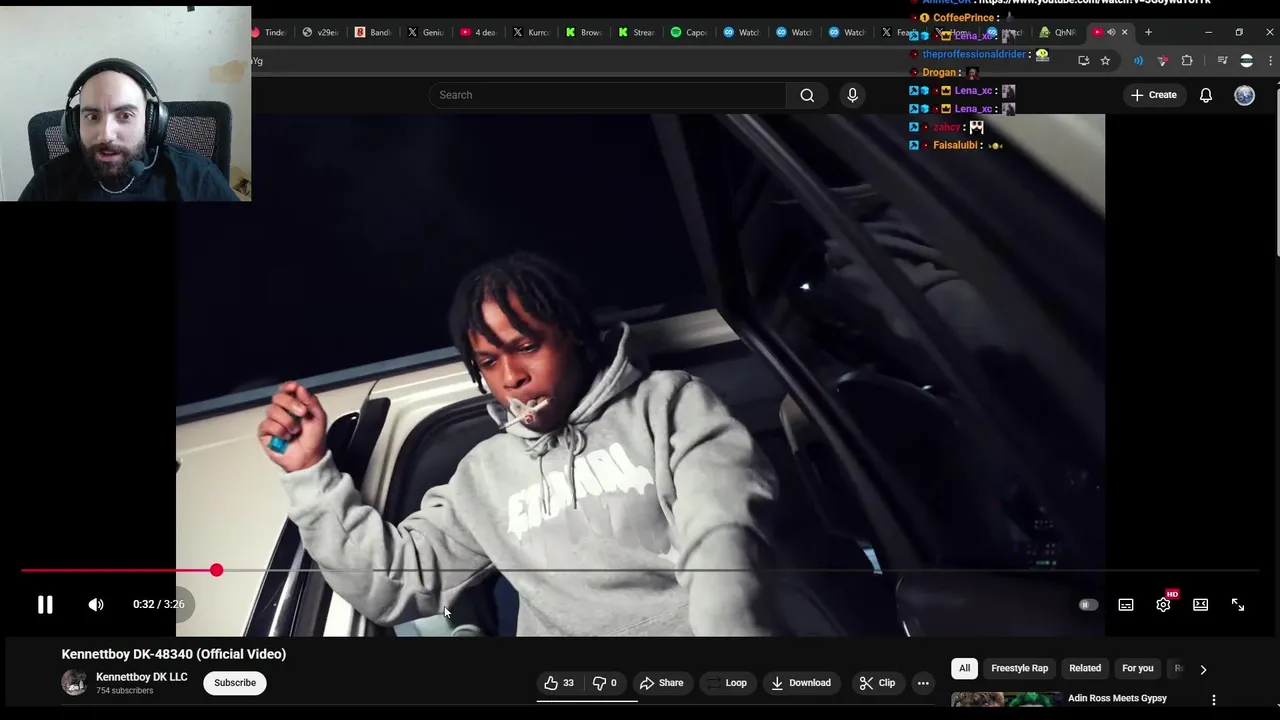The height and width of the screenshot is (720, 1280).
Task: Switch to the Brows Kick tab
Action: (x=583, y=32)
